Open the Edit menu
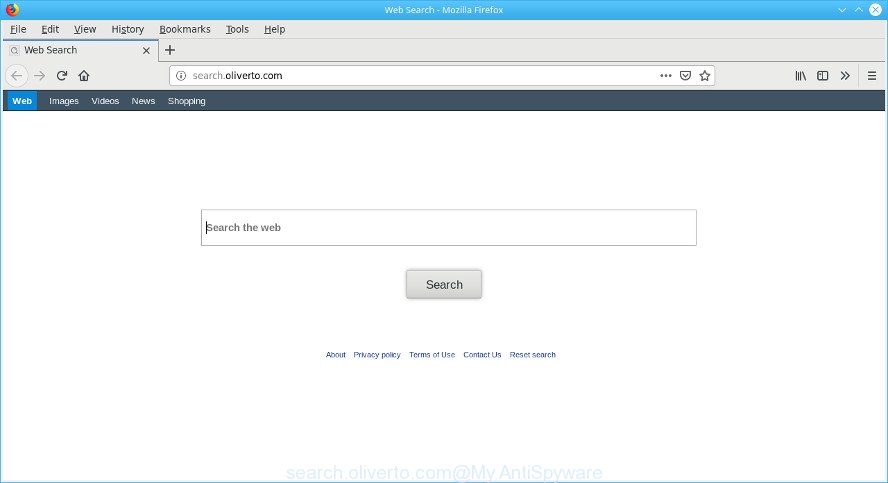Screen dimensions: 888x483 [50, 29]
